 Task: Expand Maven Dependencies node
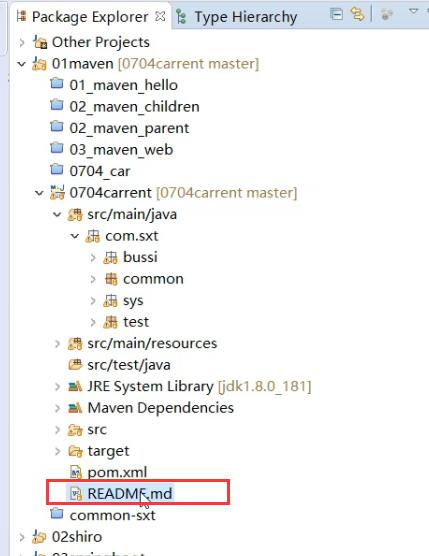(57, 408)
